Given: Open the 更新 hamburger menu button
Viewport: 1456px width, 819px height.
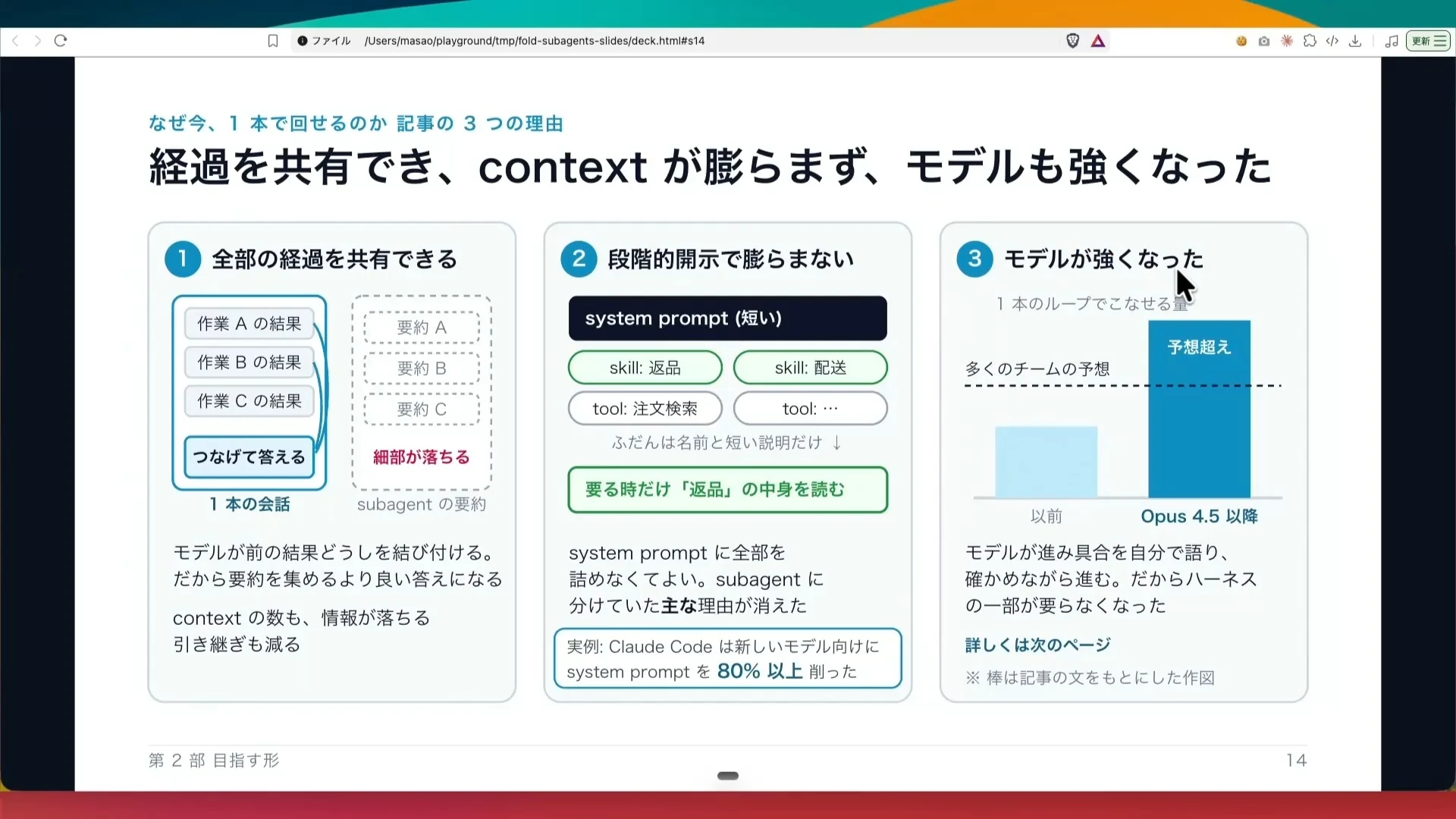Looking at the screenshot, I should [1429, 41].
